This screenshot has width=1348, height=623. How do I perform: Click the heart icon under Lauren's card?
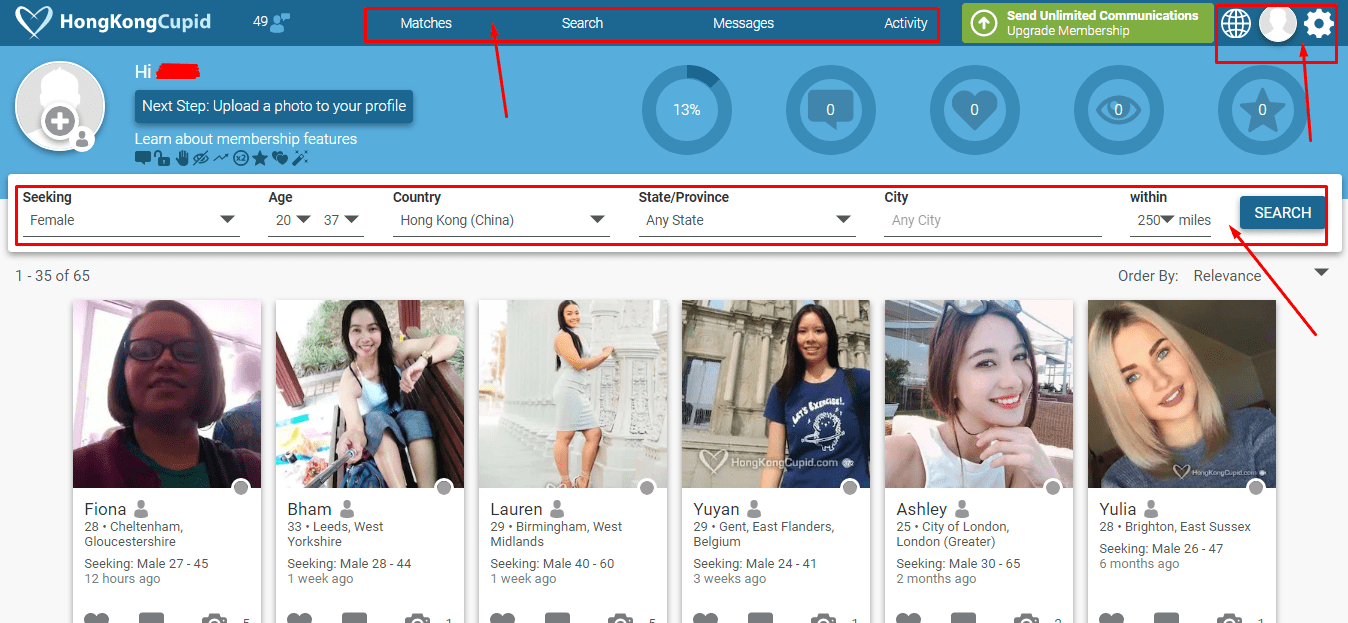(502, 618)
